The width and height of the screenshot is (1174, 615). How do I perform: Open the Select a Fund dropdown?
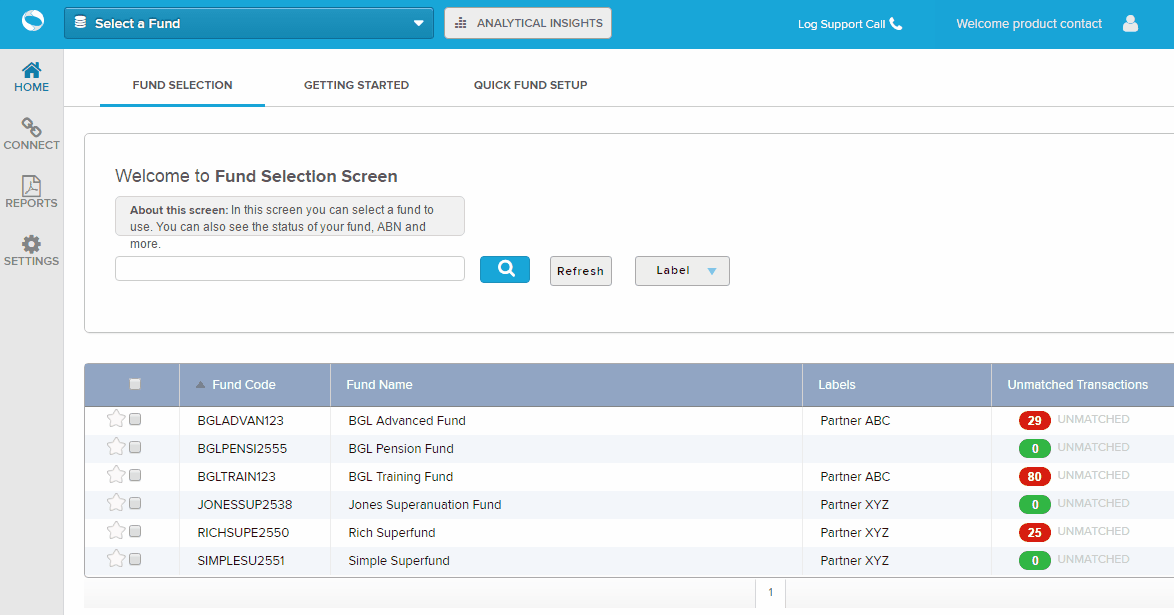click(248, 24)
